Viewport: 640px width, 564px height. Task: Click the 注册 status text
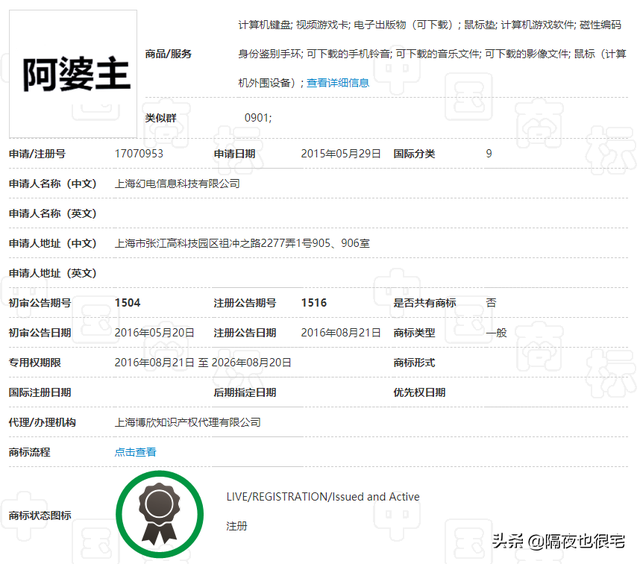(x=237, y=526)
